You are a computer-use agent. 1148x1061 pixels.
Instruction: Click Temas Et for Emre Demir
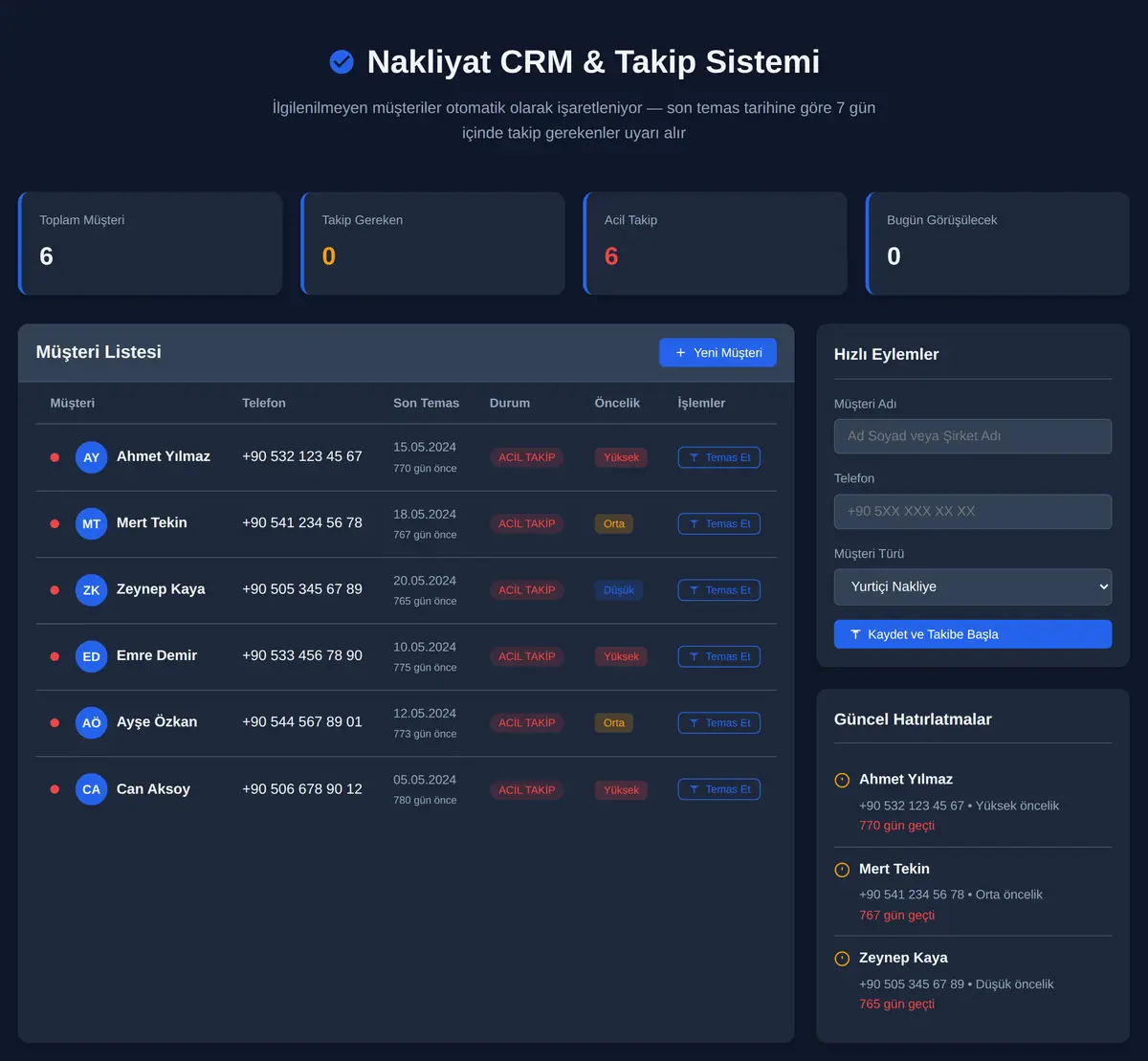click(719, 656)
